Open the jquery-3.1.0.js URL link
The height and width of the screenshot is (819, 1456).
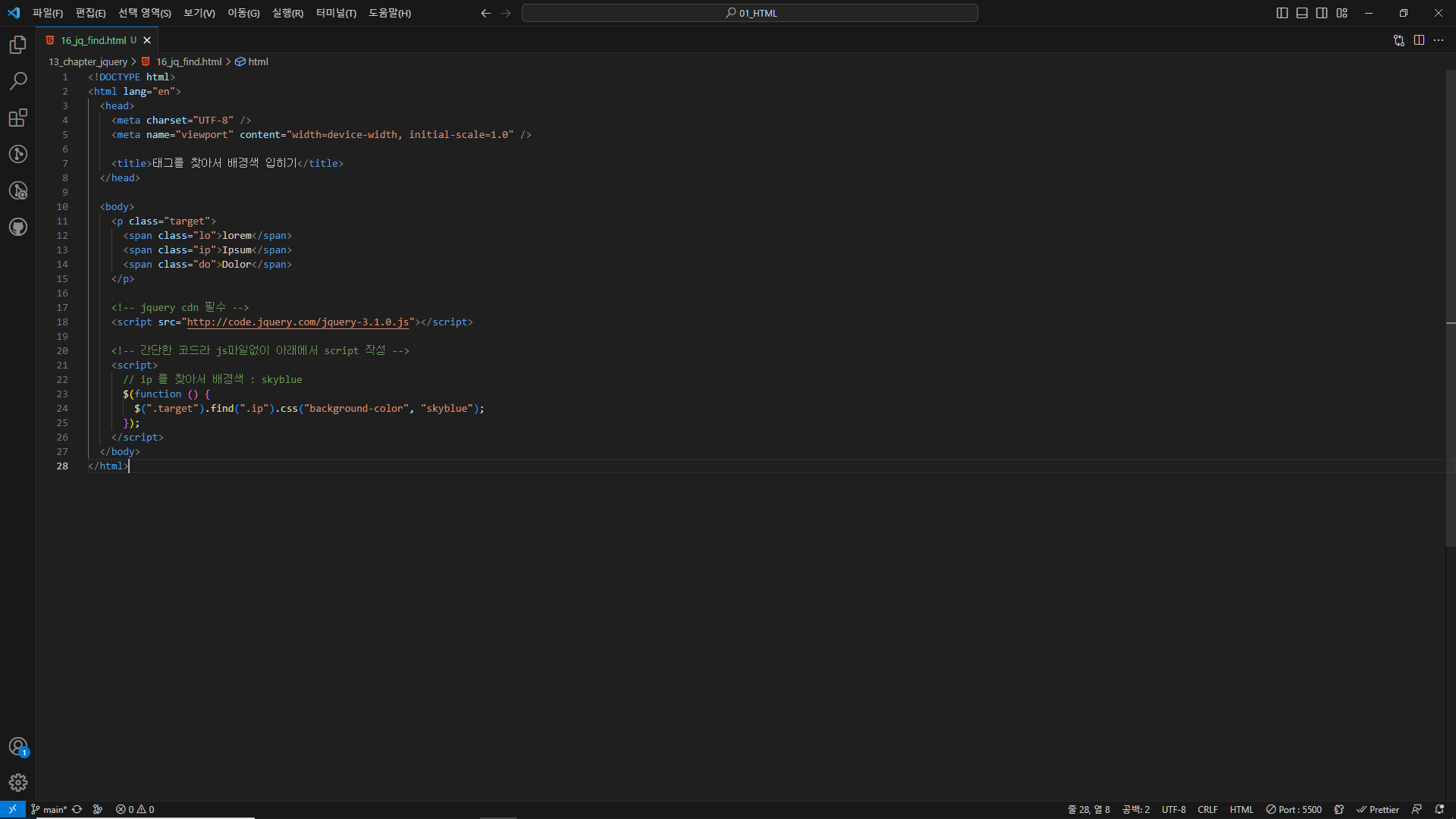point(298,322)
